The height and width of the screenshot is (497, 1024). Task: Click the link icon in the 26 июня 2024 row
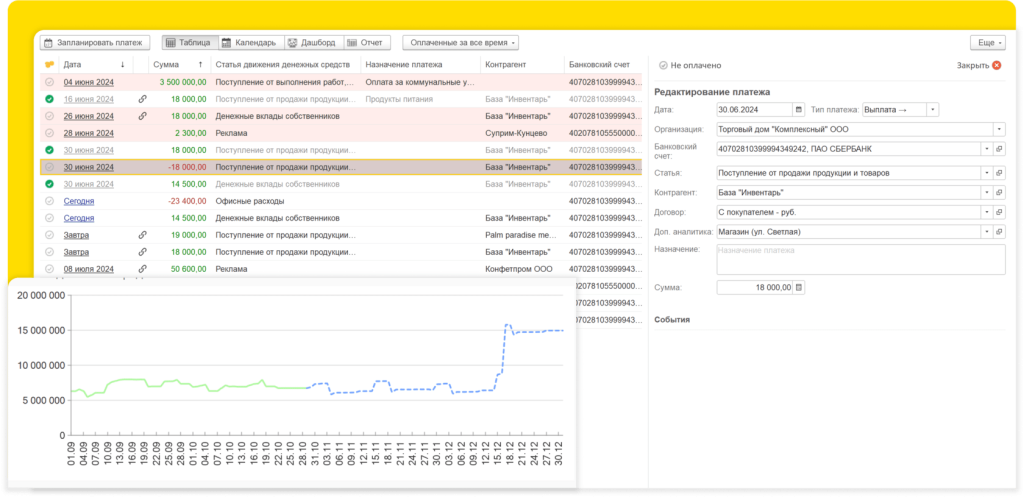tap(142, 116)
